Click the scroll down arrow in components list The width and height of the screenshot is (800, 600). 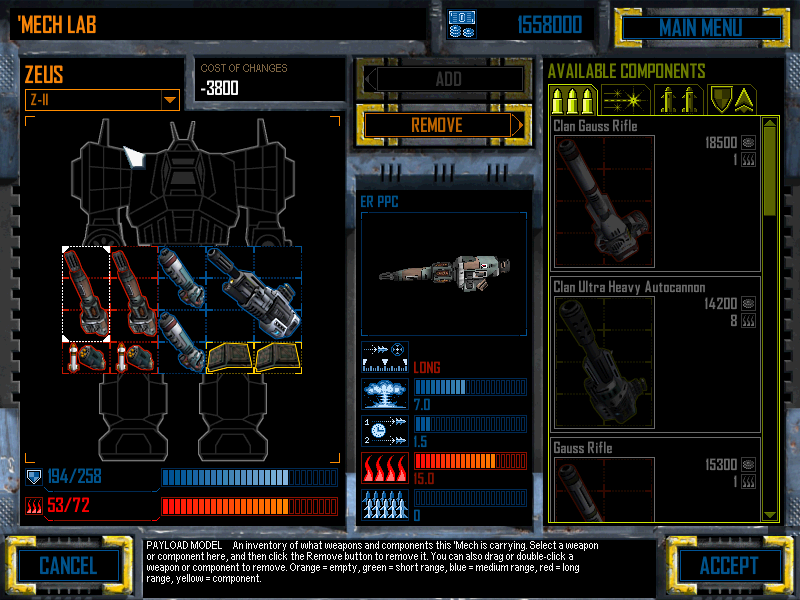point(770,515)
